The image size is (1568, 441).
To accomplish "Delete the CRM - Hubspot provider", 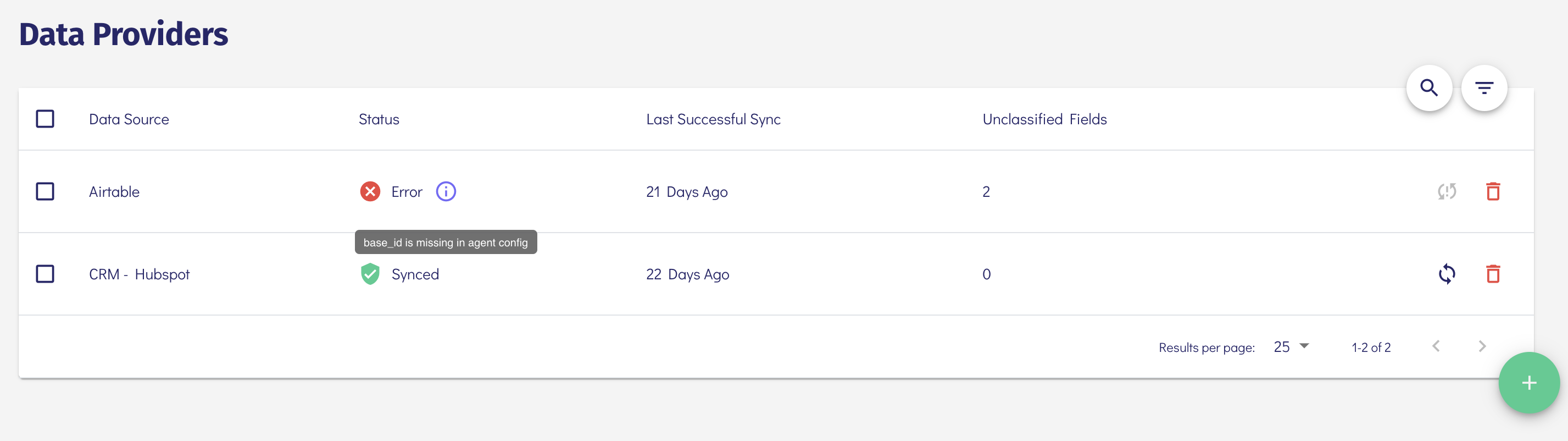I will click(x=1493, y=273).
